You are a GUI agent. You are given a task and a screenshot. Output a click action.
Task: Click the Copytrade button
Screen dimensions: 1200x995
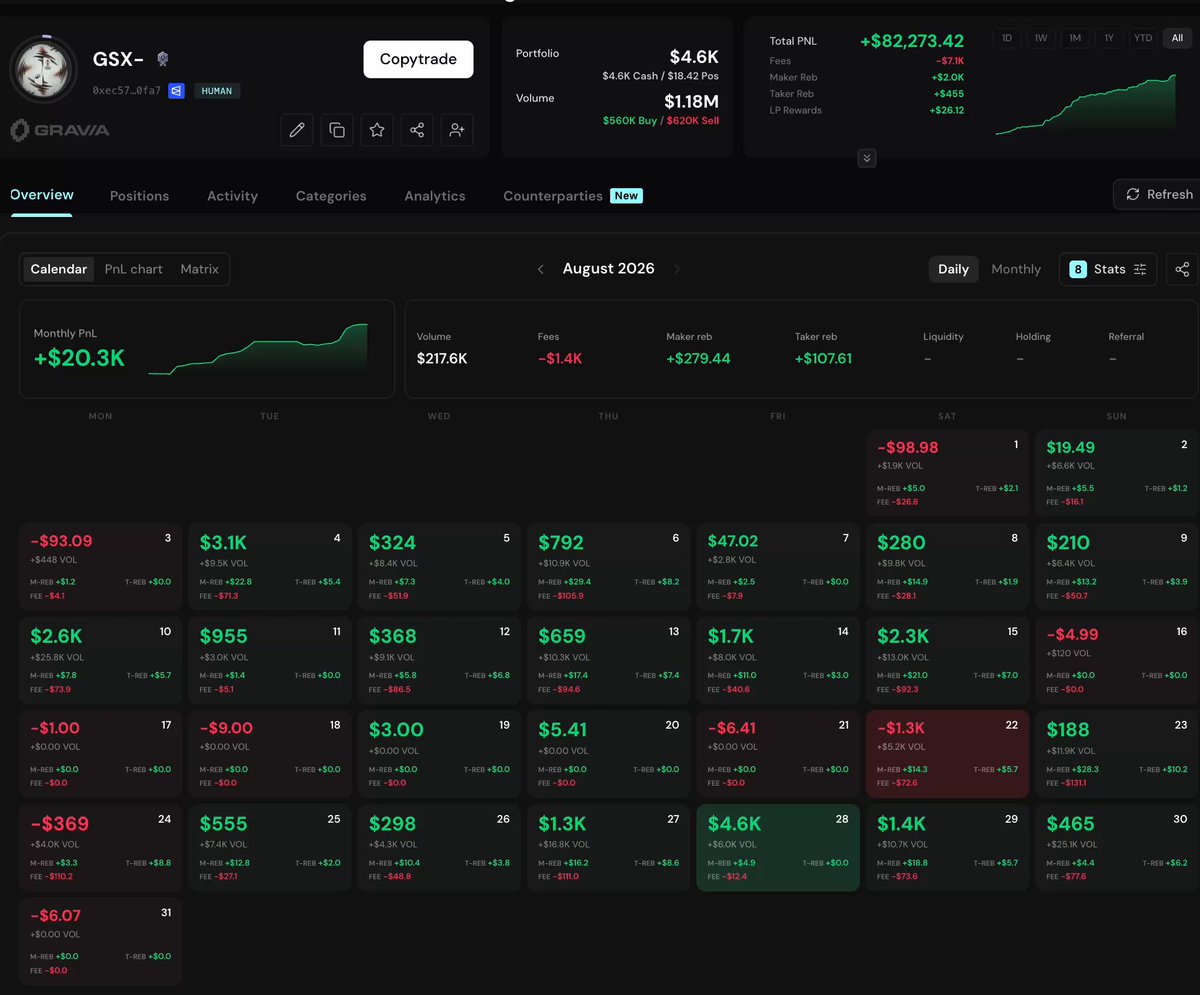(x=418, y=59)
